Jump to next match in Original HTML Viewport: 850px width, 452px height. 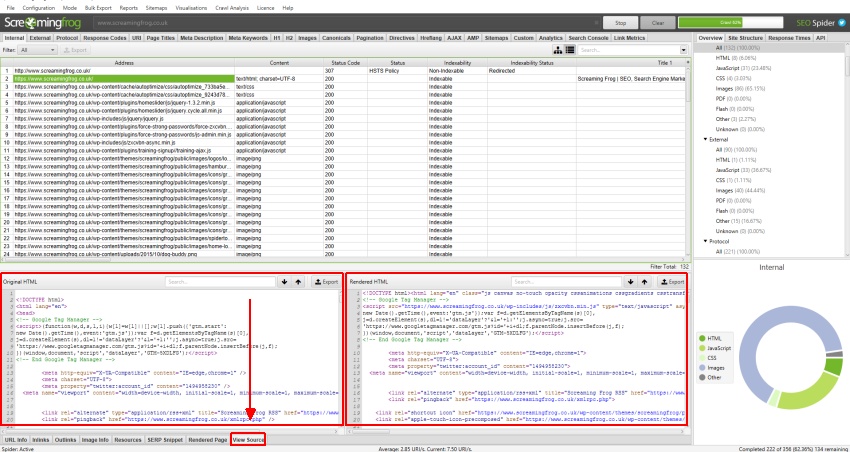pyautogui.click(x=285, y=282)
